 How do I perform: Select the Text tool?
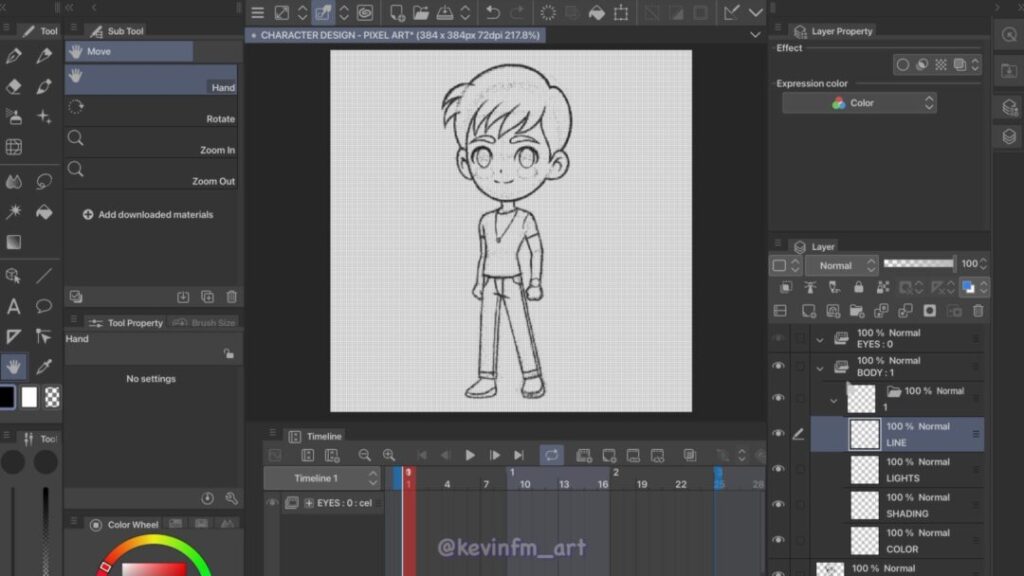click(14, 306)
